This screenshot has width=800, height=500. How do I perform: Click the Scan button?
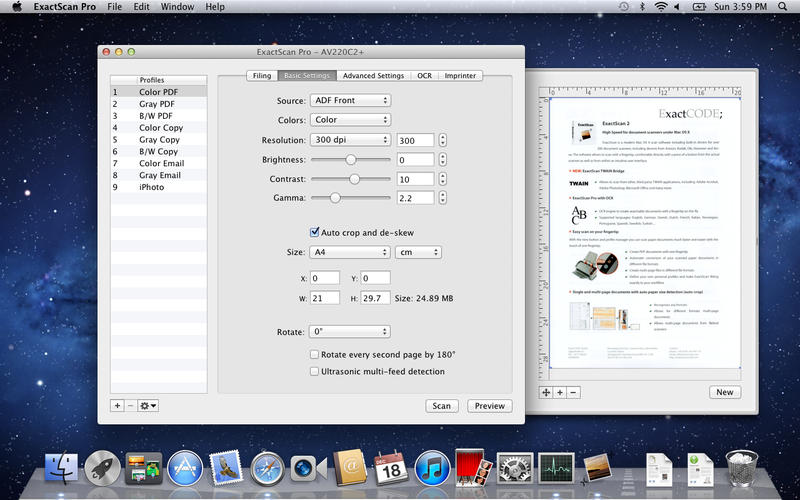pyautogui.click(x=441, y=406)
